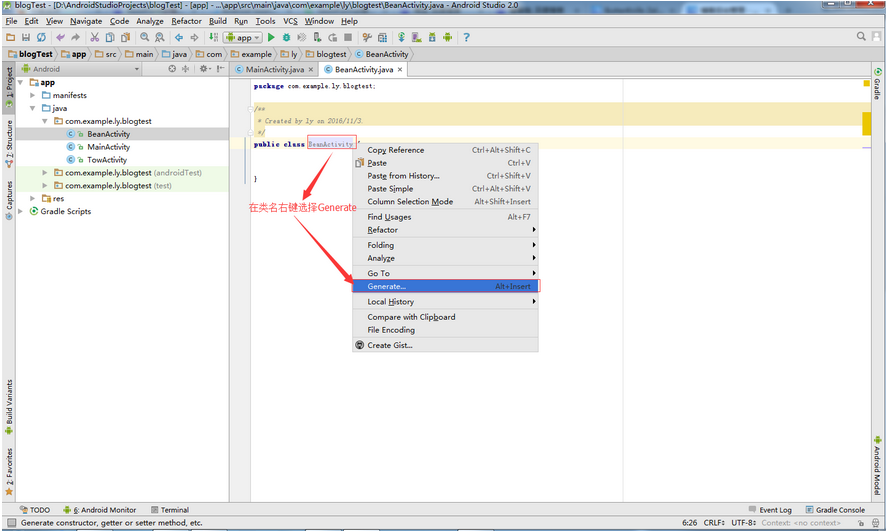Viewport: 886px width, 531px height.
Task: Click the CRLF line separator status entry
Action: coord(714,523)
